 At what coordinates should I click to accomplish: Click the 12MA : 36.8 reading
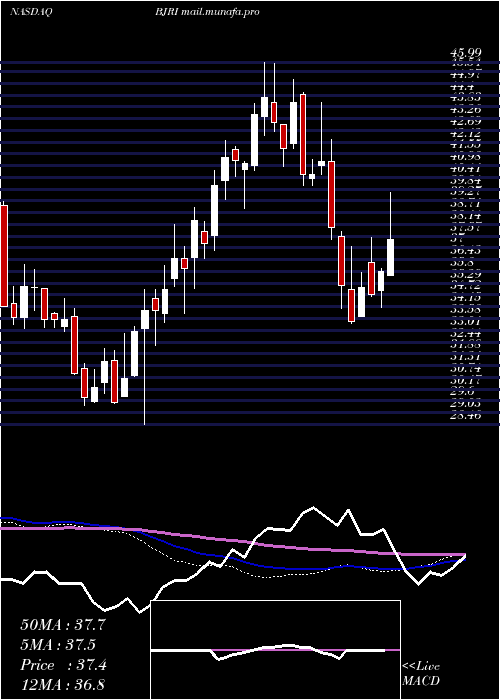pos(62,685)
